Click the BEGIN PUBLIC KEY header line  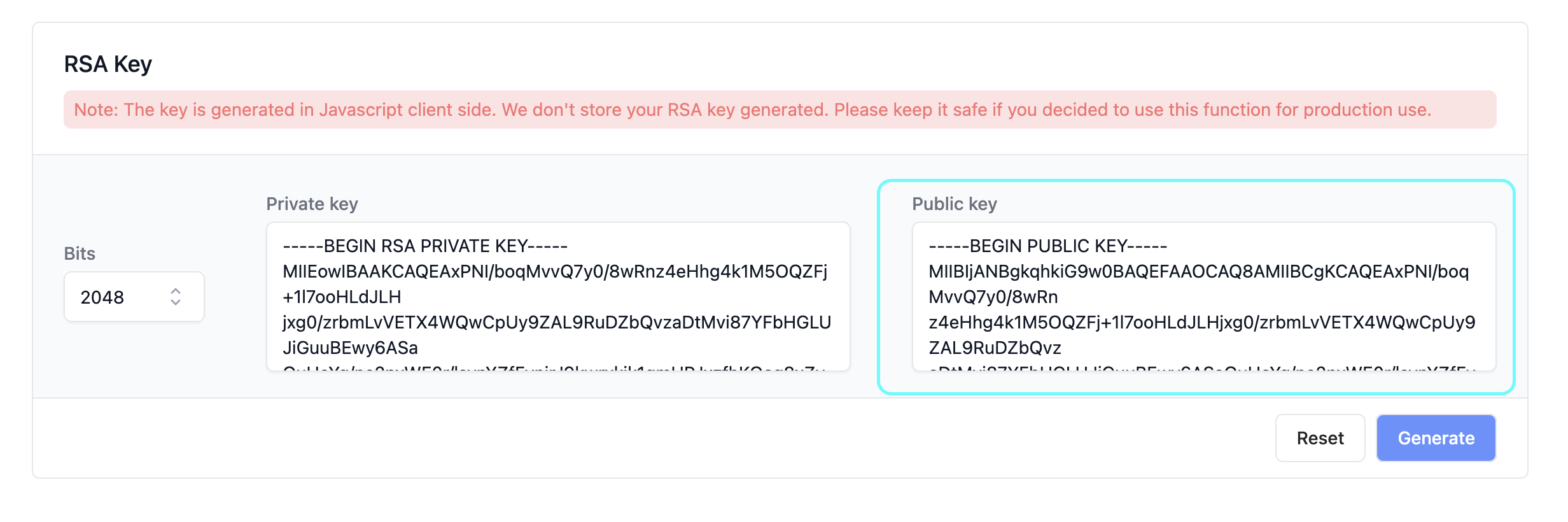click(1048, 246)
